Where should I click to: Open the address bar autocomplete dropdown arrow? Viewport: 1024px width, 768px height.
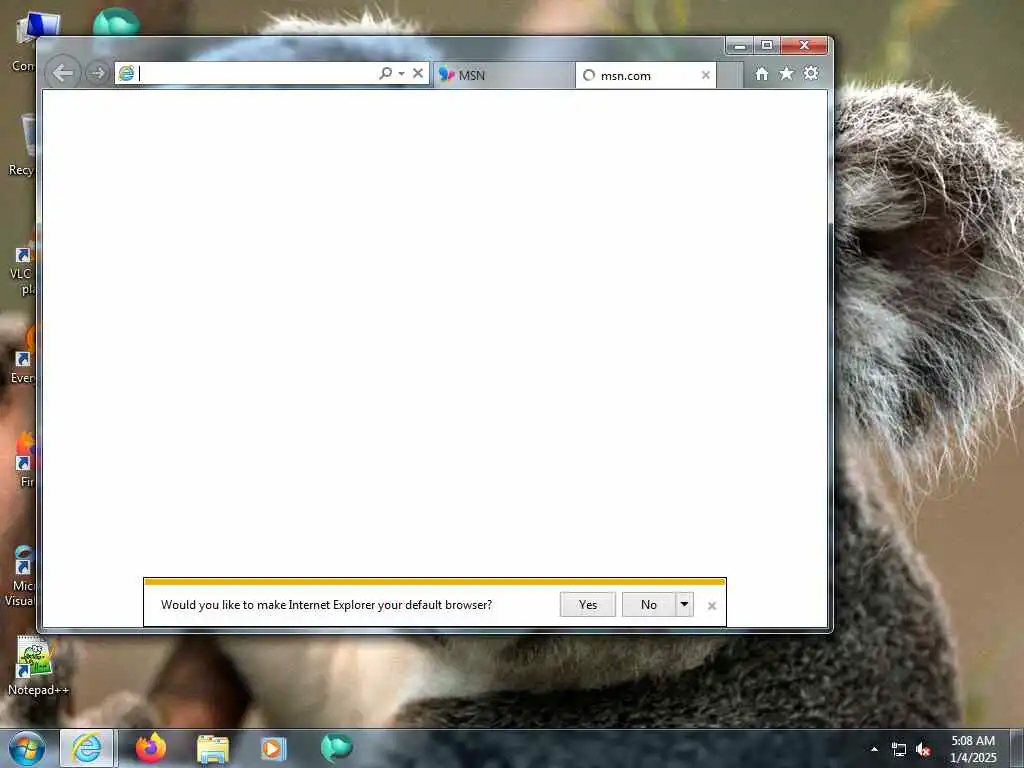coord(401,74)
